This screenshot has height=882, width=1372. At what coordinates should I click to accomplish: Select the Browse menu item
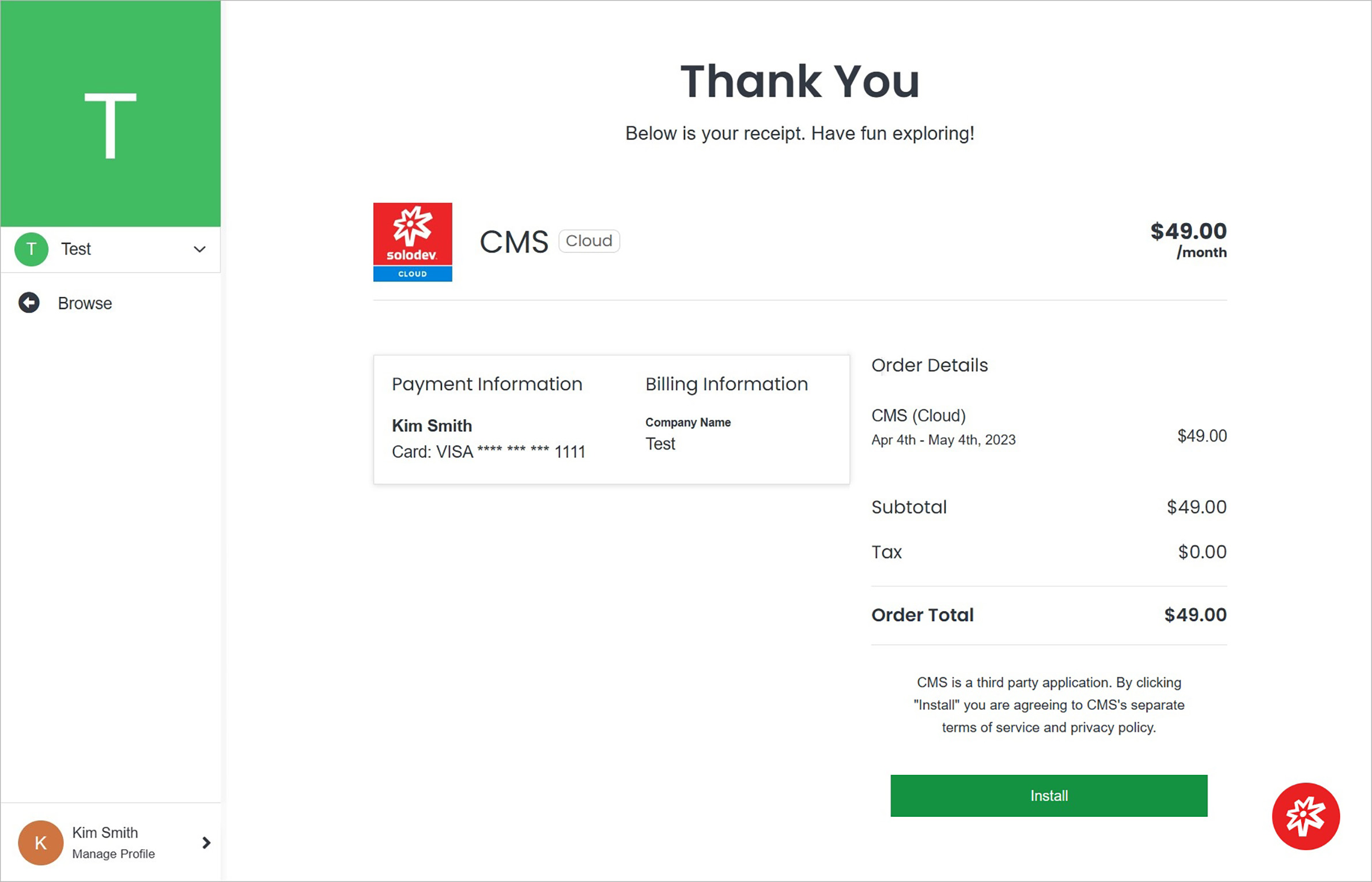[x=84, y=303]
